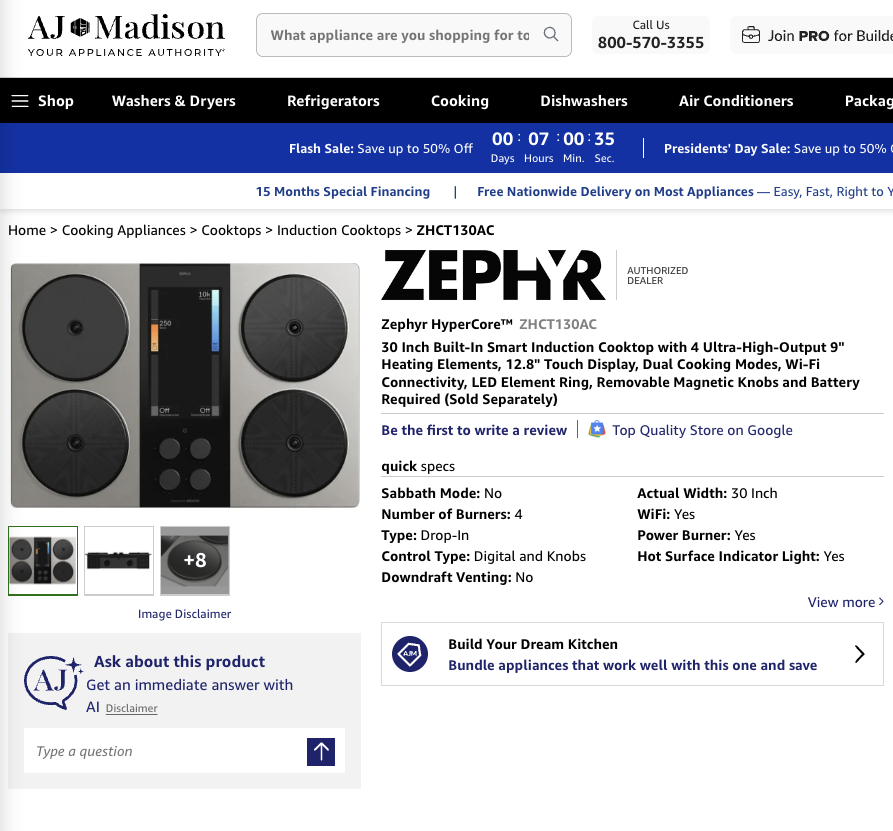Select the first cooktop top-view thumbnail
The width and height of the screenshot is (893, 831).
(x=43, y=561)
